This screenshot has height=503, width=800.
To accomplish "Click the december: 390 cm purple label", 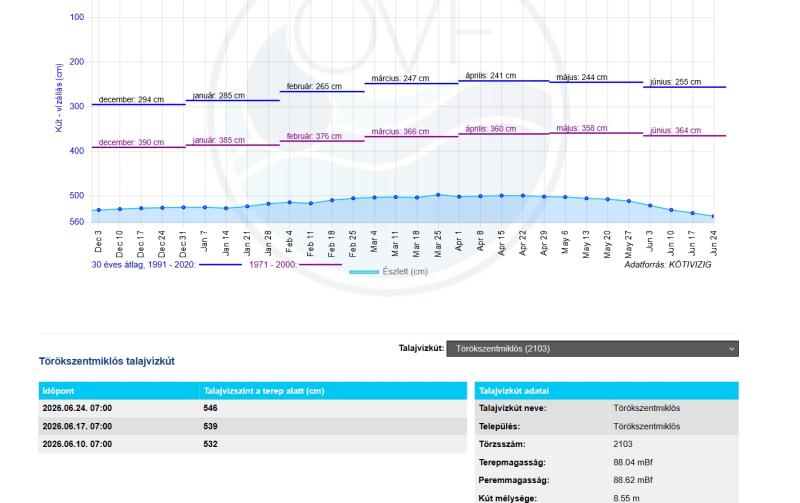I will 131,142.
